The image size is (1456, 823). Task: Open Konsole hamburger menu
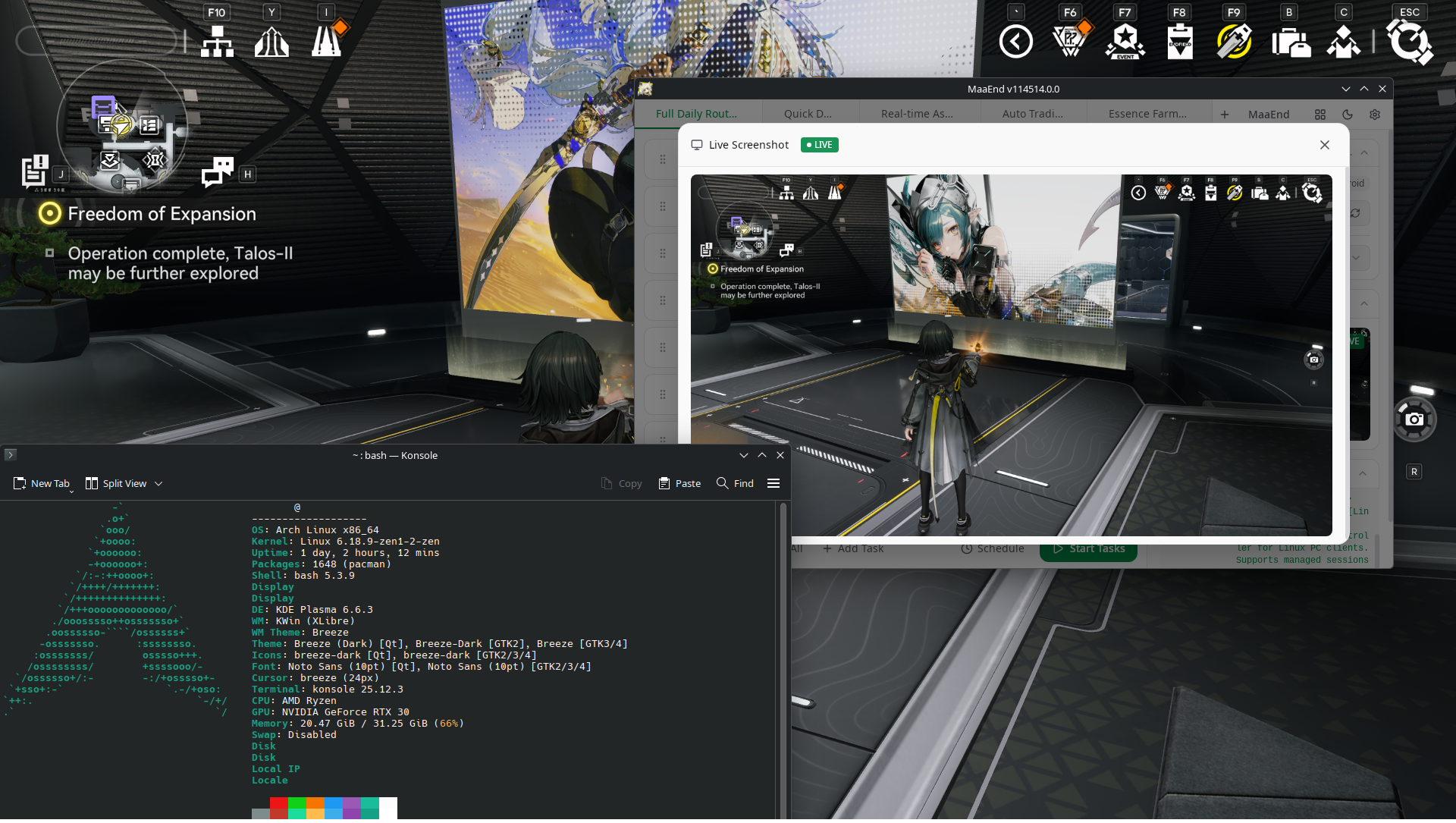coord(773,483)
